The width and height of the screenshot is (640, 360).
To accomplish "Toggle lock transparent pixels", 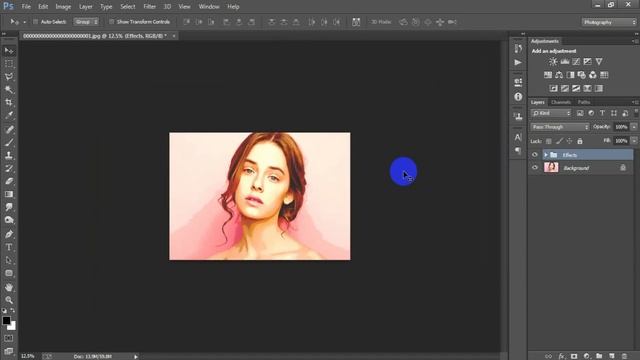I will click(549, 141).
